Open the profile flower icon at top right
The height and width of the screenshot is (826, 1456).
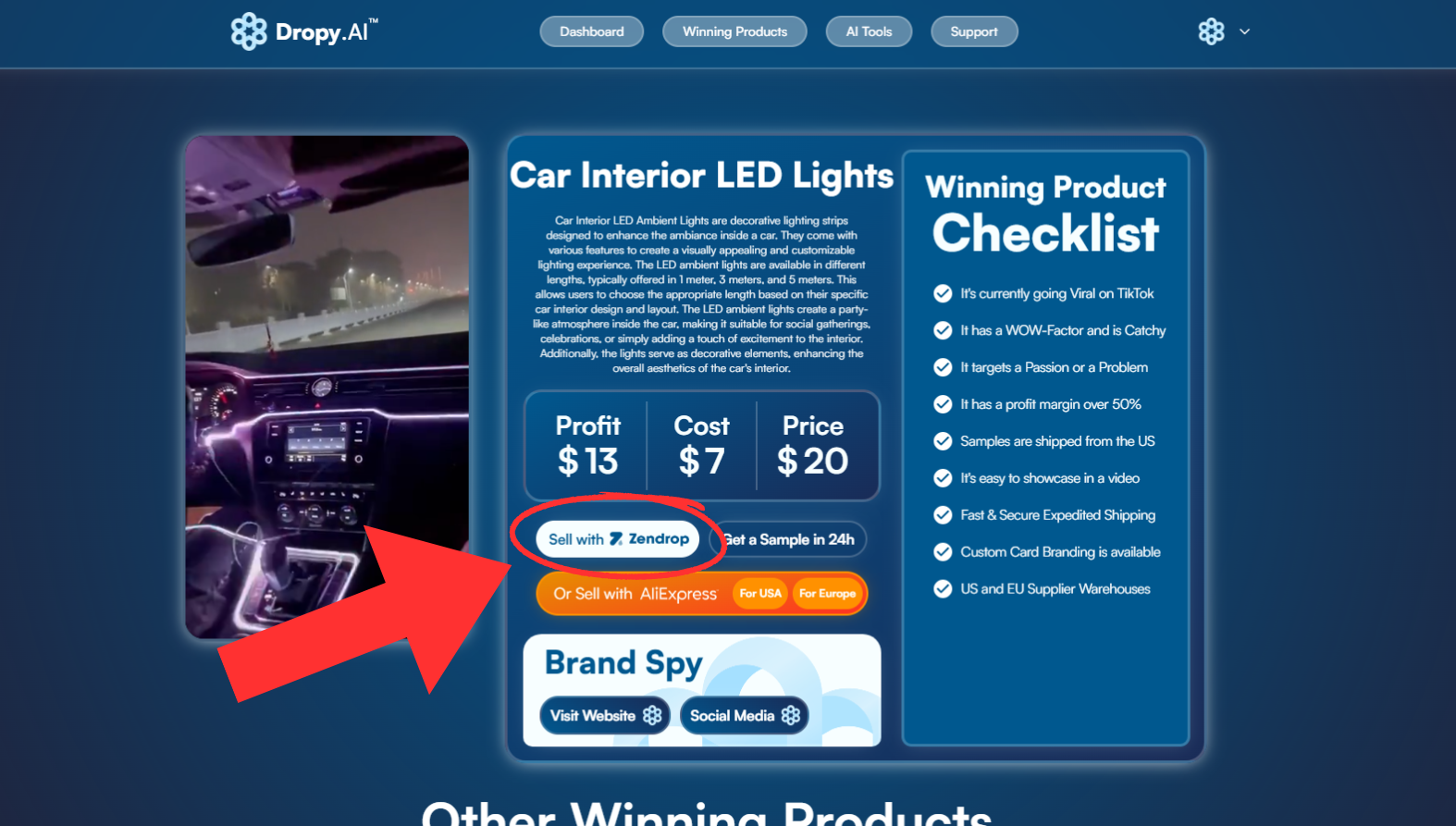(x=1211, y=31)
